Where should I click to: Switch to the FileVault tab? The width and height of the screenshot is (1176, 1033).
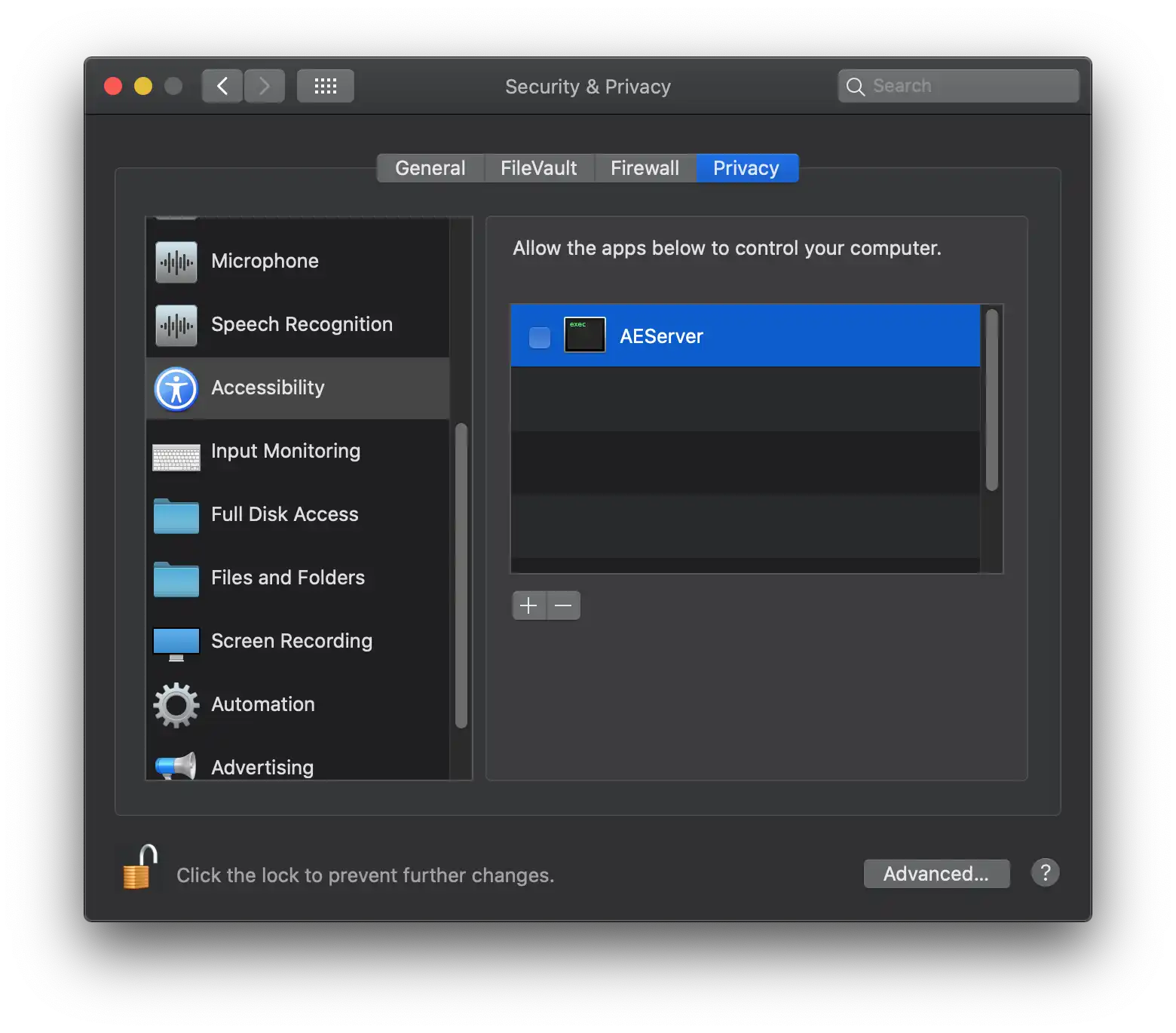[538, 167]
